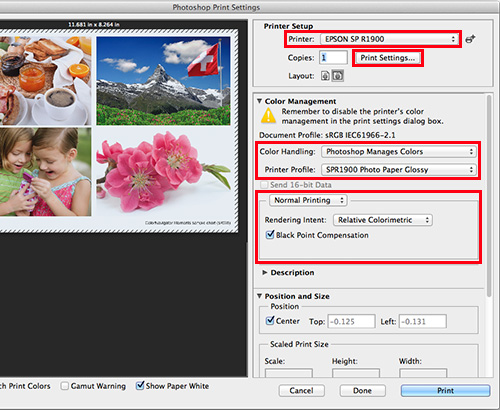Open the printer setup icon beside the Printer dropdown
500x410 pixels.
pyautogui.click(x=470, y=39)
